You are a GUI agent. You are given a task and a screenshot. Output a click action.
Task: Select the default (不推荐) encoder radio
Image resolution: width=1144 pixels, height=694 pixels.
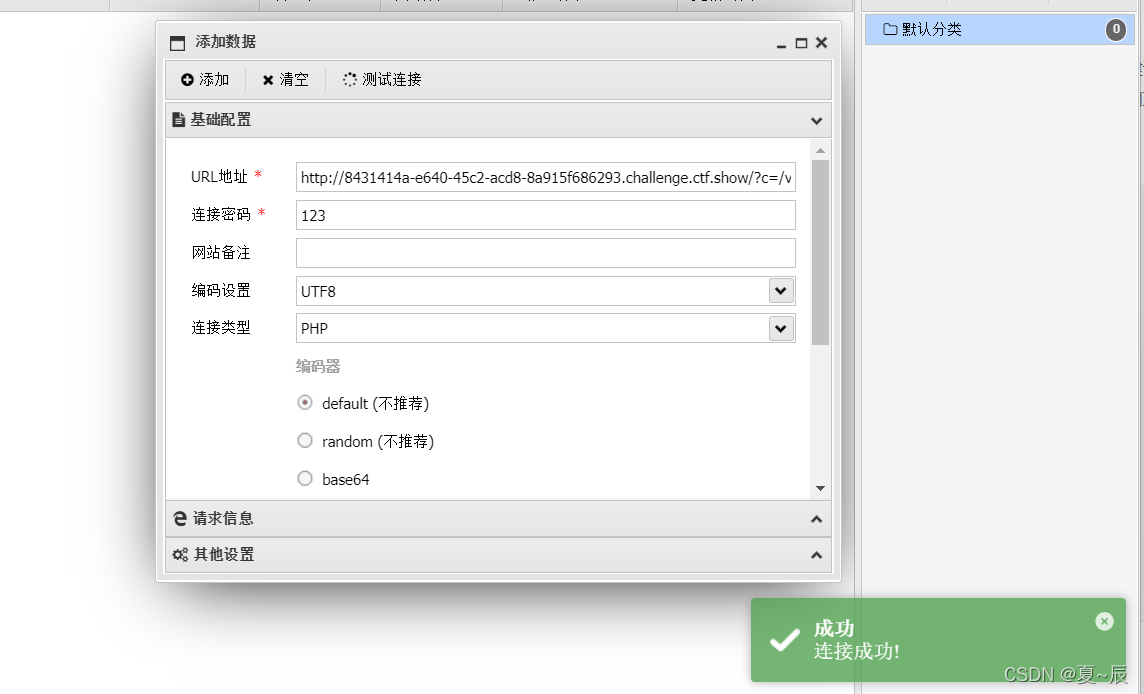(305, 403)
